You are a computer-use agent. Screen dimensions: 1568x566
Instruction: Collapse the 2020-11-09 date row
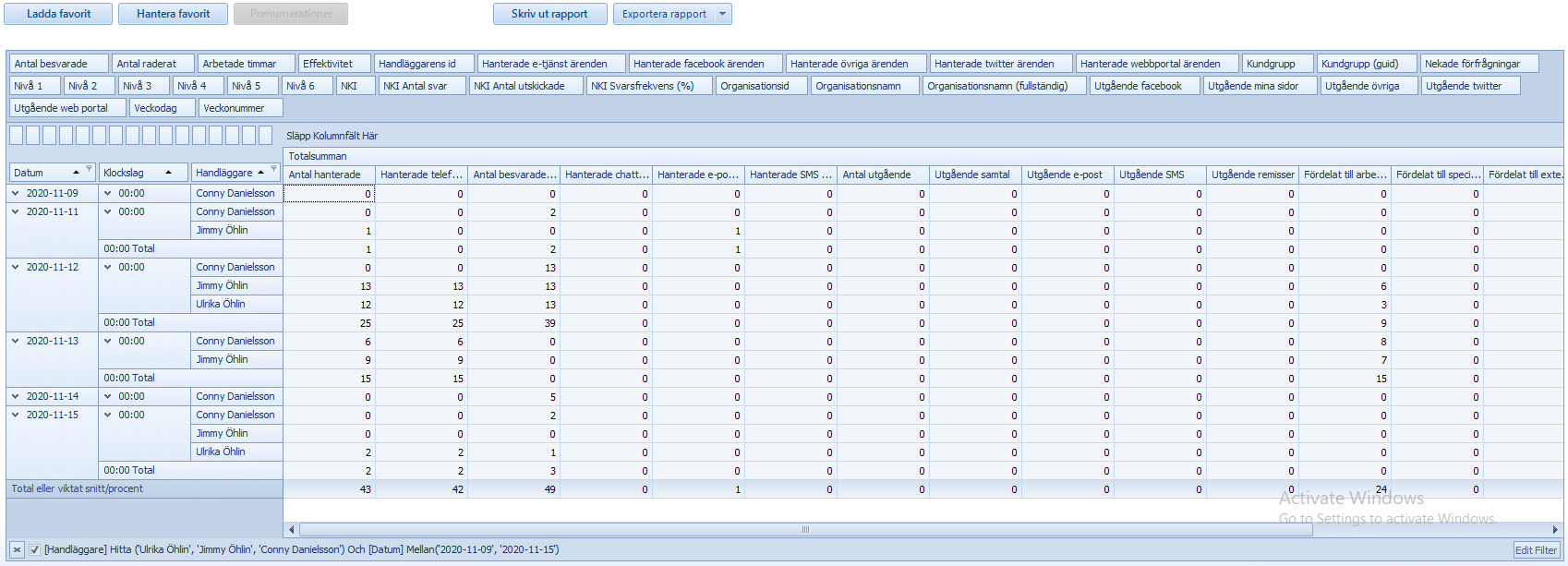click(16, 193)
